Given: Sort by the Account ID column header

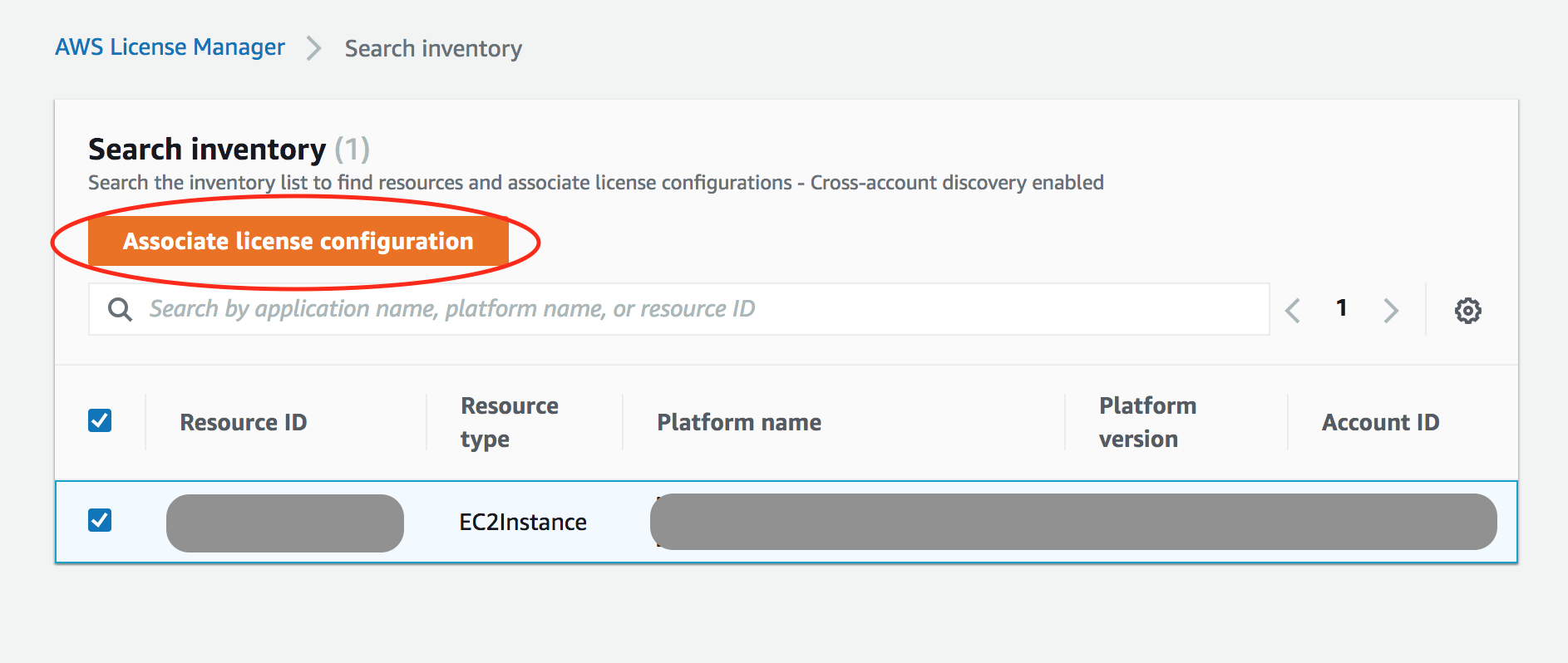Looking at the screenshot, I should click(x=1380, y=422).
